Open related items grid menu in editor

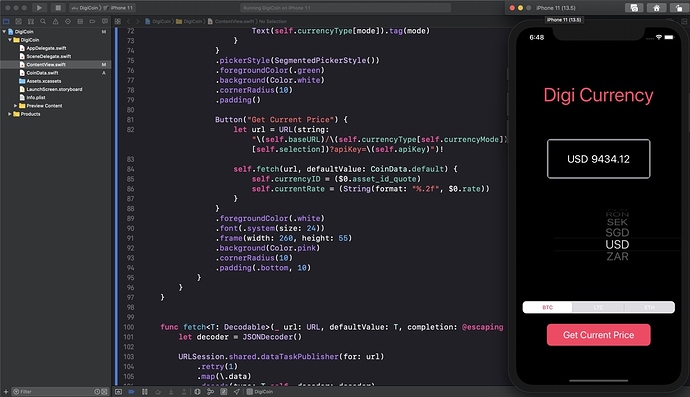[x=118, y=21]
